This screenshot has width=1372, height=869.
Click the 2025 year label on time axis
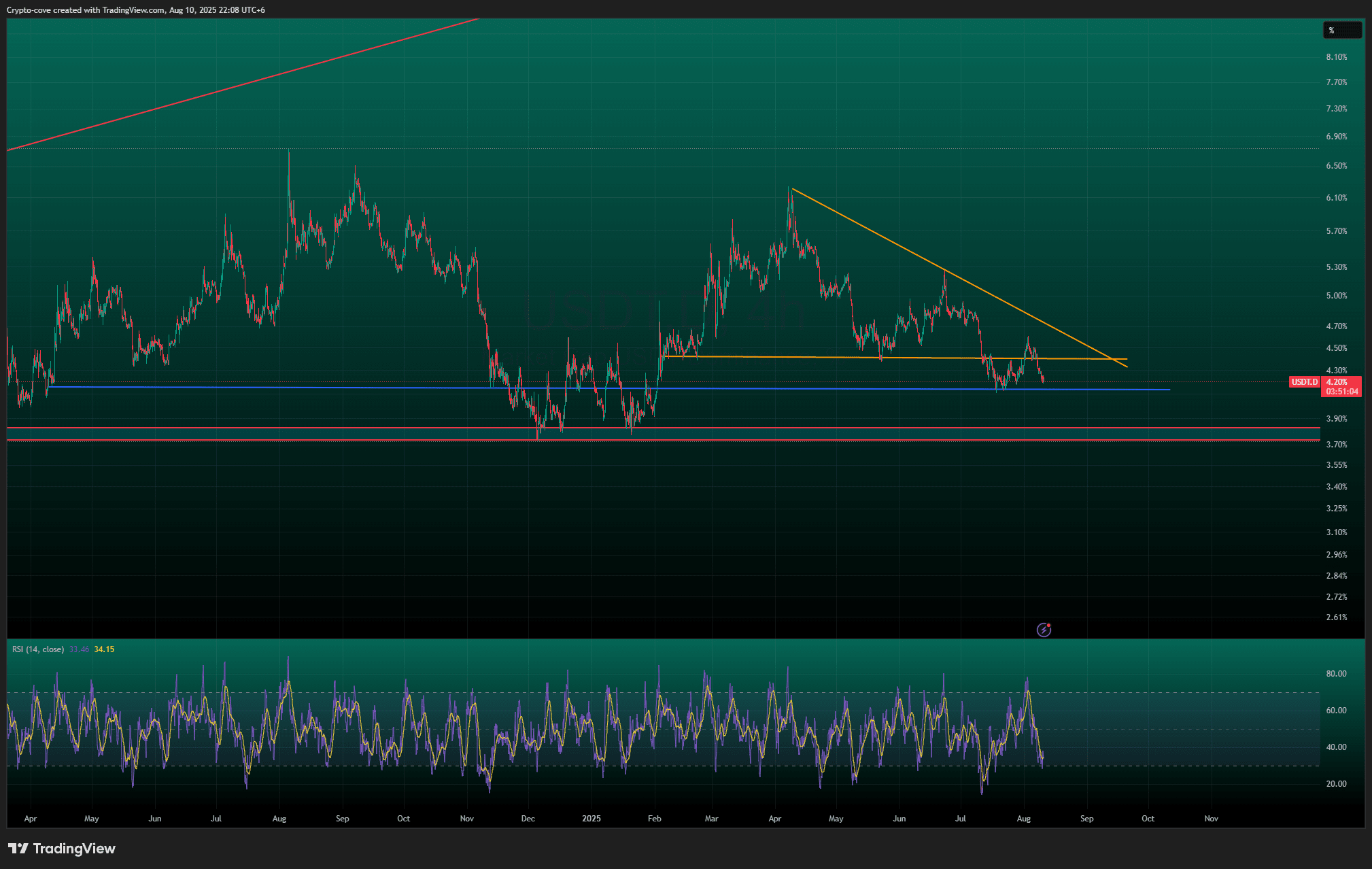click(591, 819)
